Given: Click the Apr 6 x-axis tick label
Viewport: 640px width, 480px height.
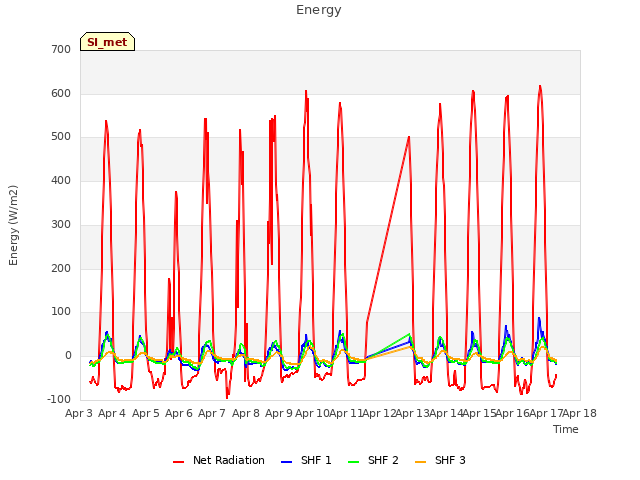Looking at the screenshot, I should 179,413.
